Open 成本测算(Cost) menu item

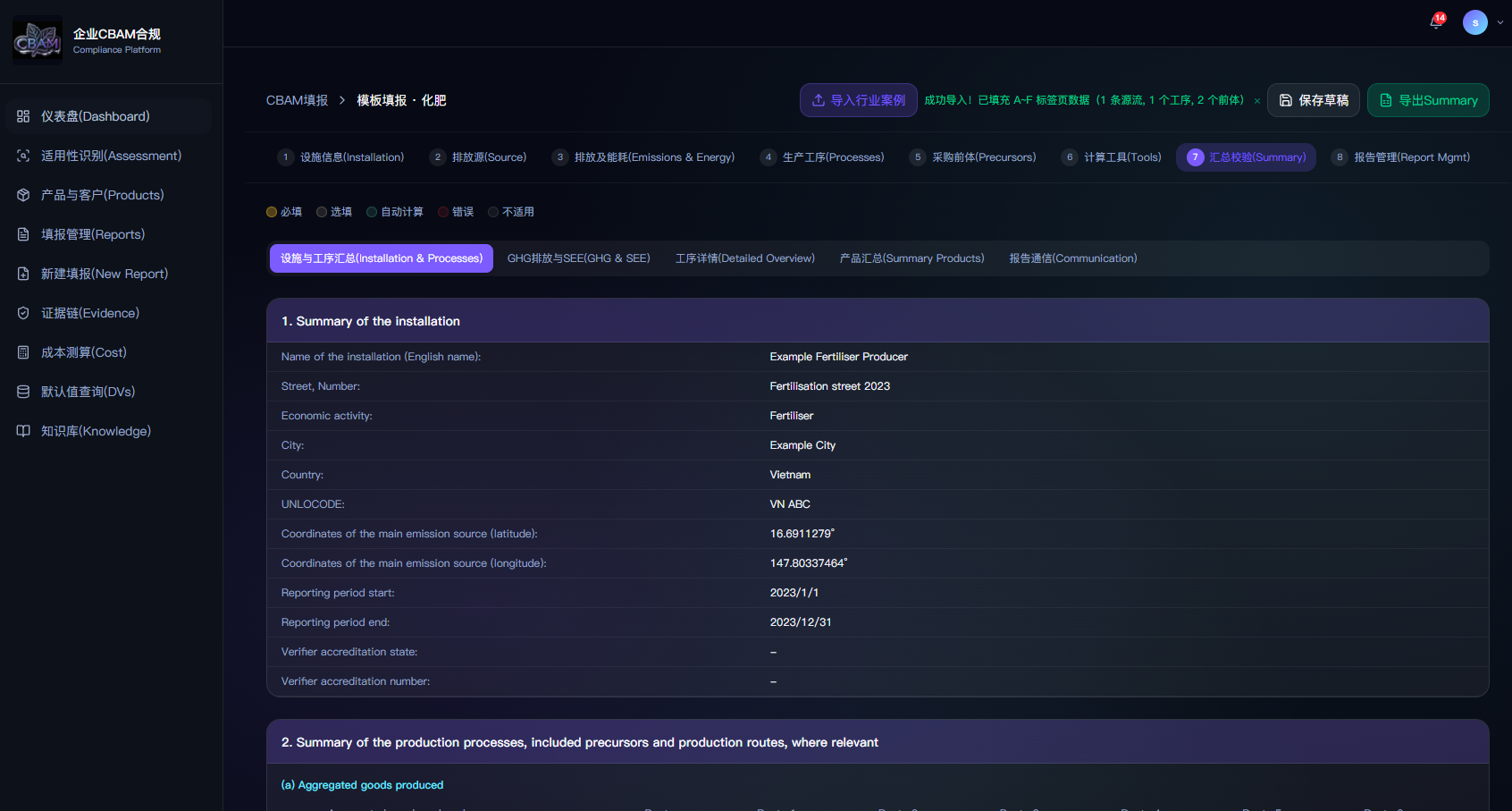click(108, 352)
